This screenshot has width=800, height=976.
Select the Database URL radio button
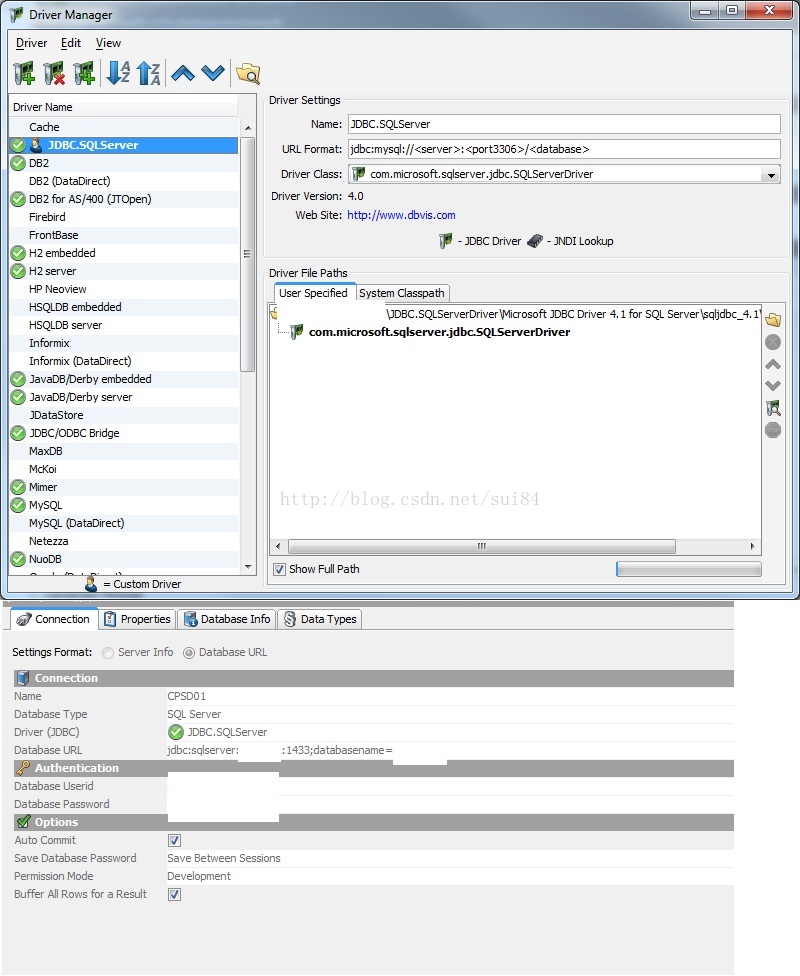click(189, 652)
